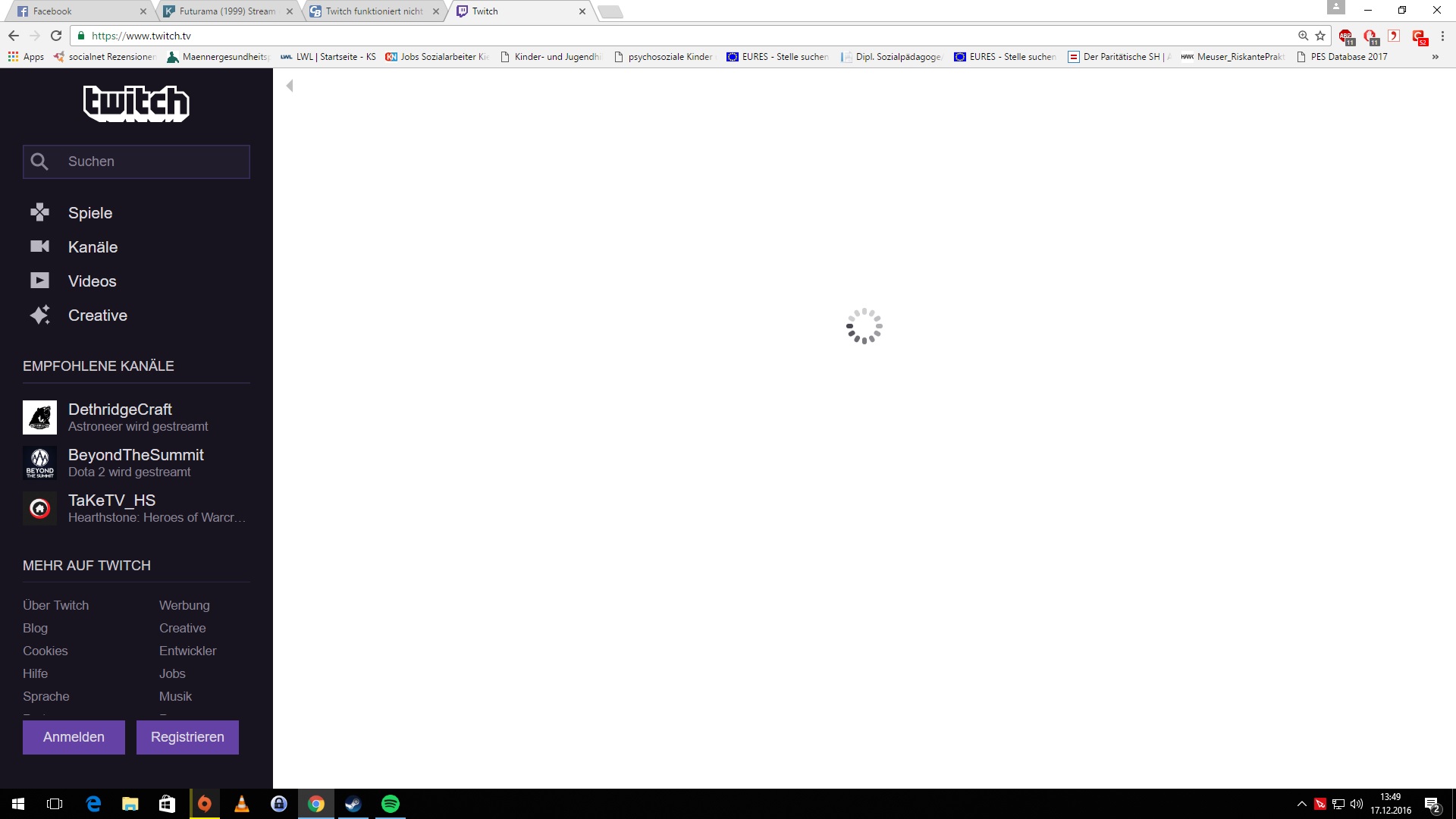Switch to Futurama (1999) Stream tab
This screenshot has height=819, width=1456.
(x=227, y=11)
